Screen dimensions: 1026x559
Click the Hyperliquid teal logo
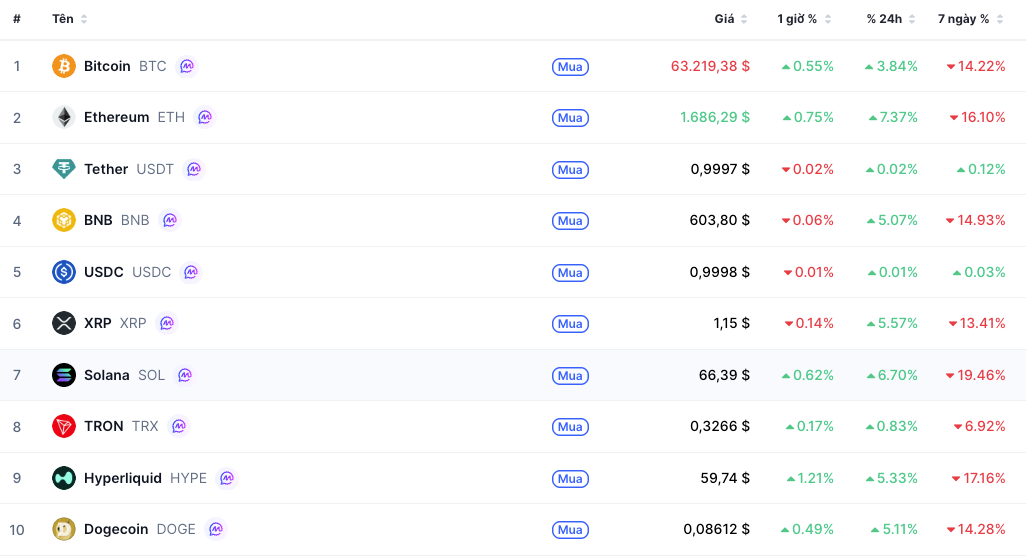pos(63,478)
